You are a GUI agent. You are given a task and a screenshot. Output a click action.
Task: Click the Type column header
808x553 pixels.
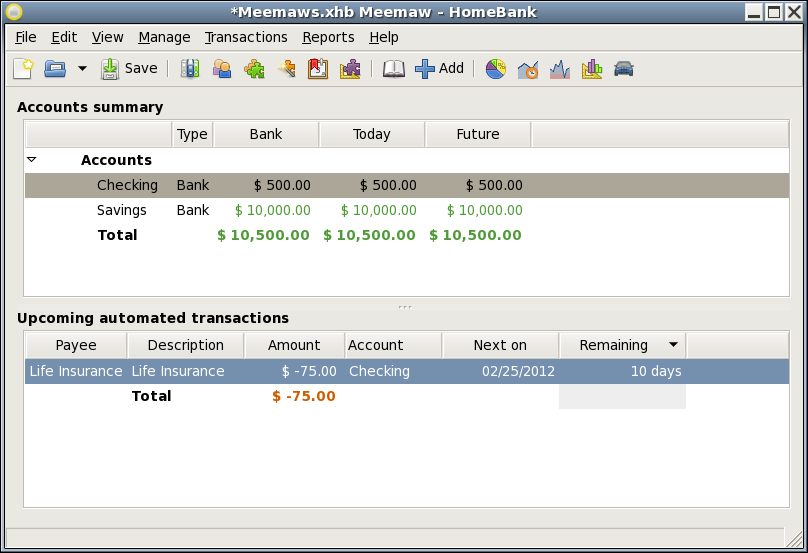coord(192,135)
